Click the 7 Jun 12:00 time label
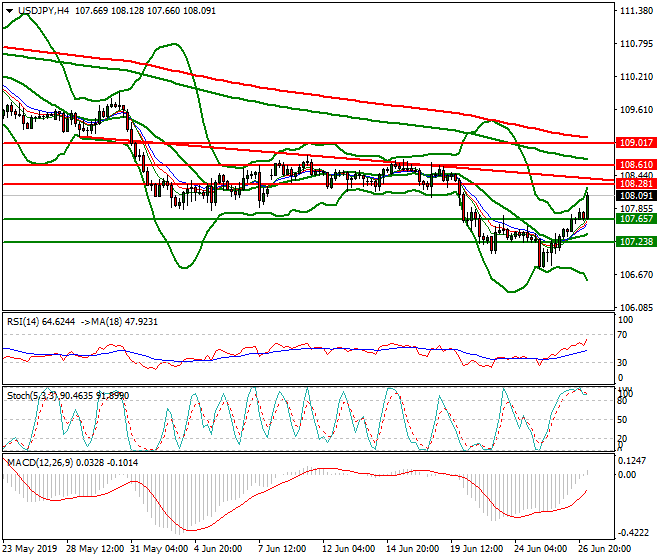660x560 pixels. [x=282, y=549]
